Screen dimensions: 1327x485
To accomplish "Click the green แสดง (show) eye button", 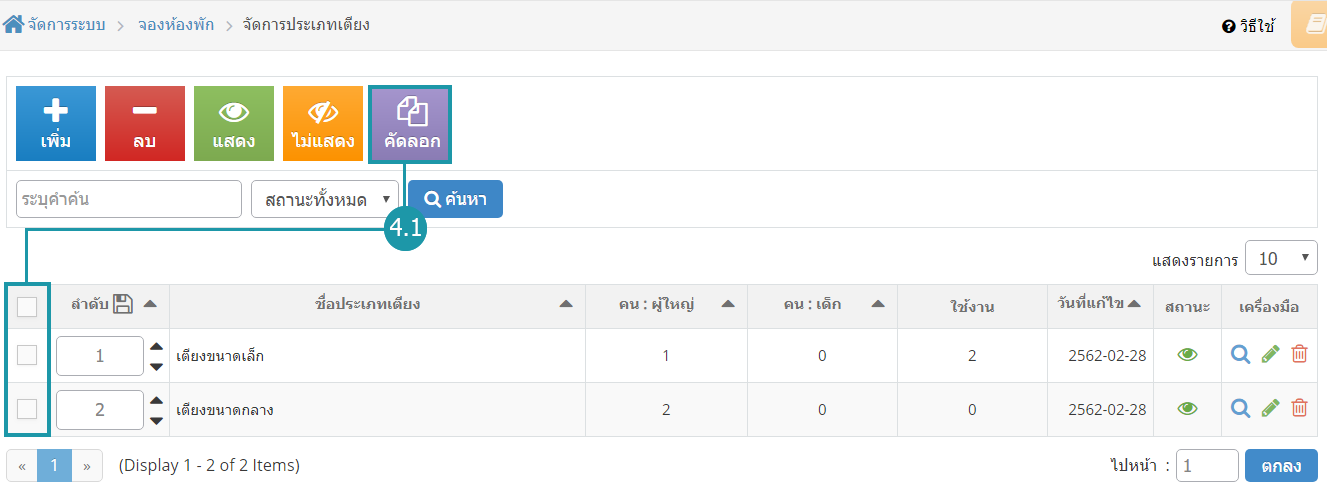I will [234, 123].
